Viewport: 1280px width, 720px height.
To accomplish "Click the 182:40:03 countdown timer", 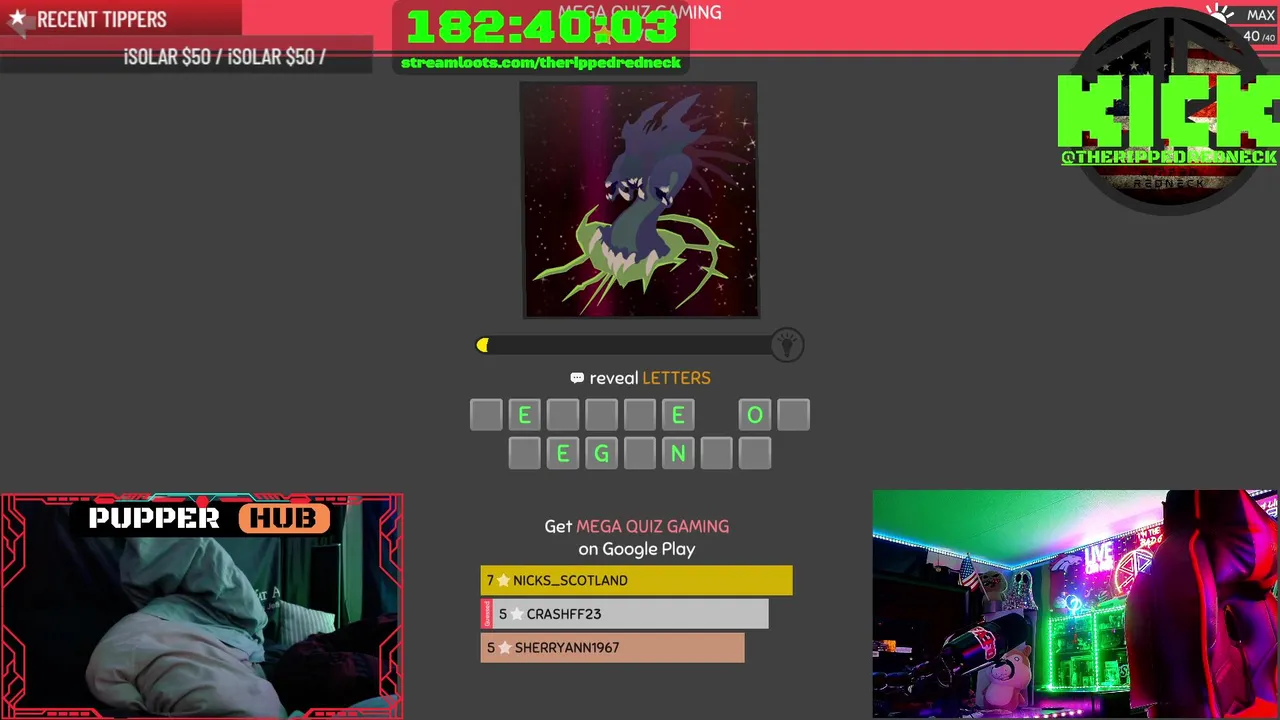I will pos(541,27).
